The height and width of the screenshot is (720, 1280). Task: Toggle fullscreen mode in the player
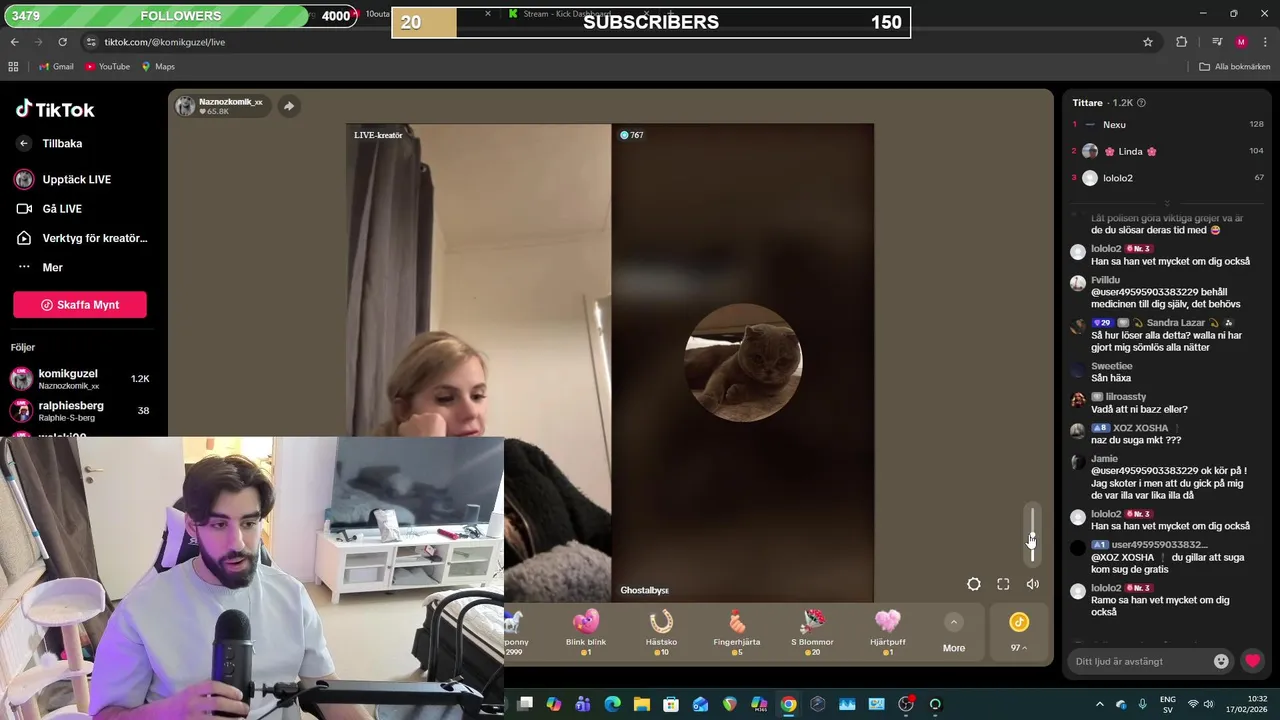tap(1003, 584)
